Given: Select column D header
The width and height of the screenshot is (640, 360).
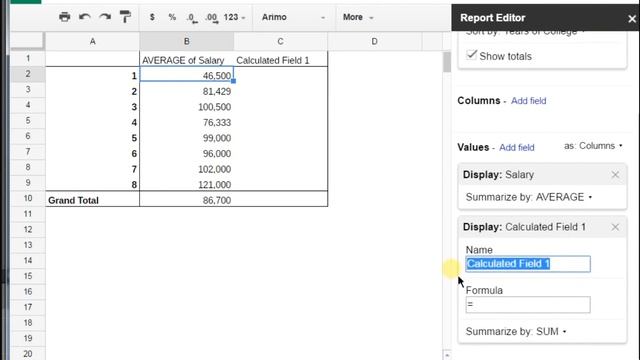Looking at the screenshot, I should coord(374,41).
